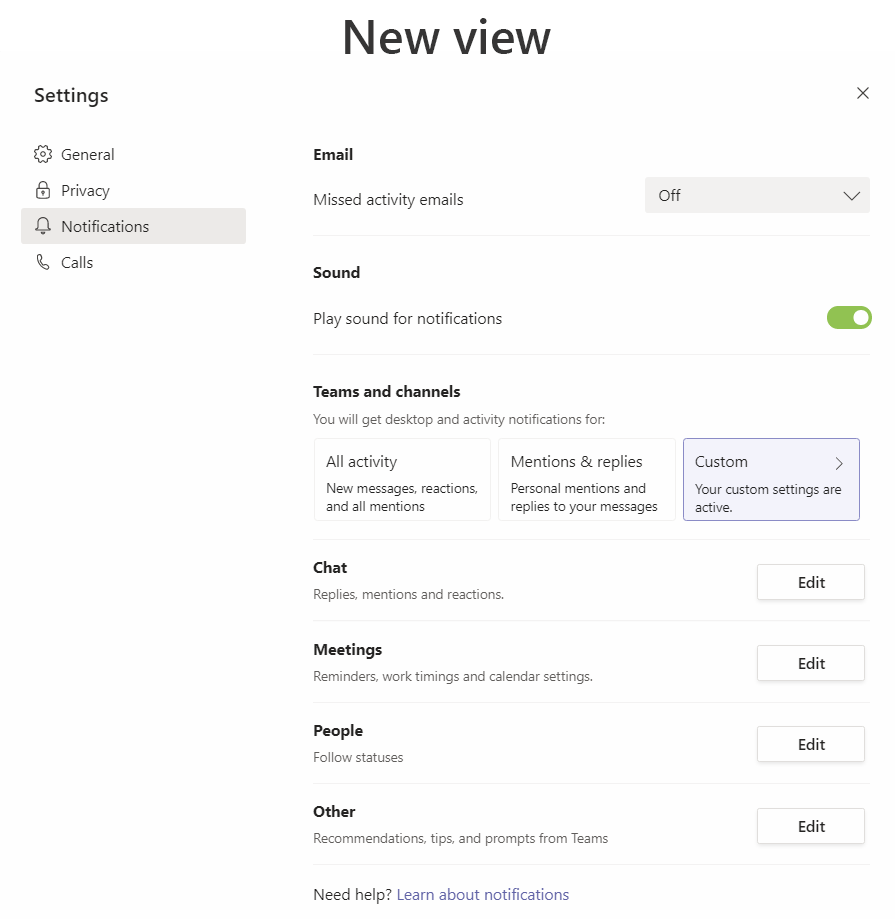Viewport: 895px width, 919px height.
Task: Click the chevron arrow on Custom card
Action: click(839, 463)
